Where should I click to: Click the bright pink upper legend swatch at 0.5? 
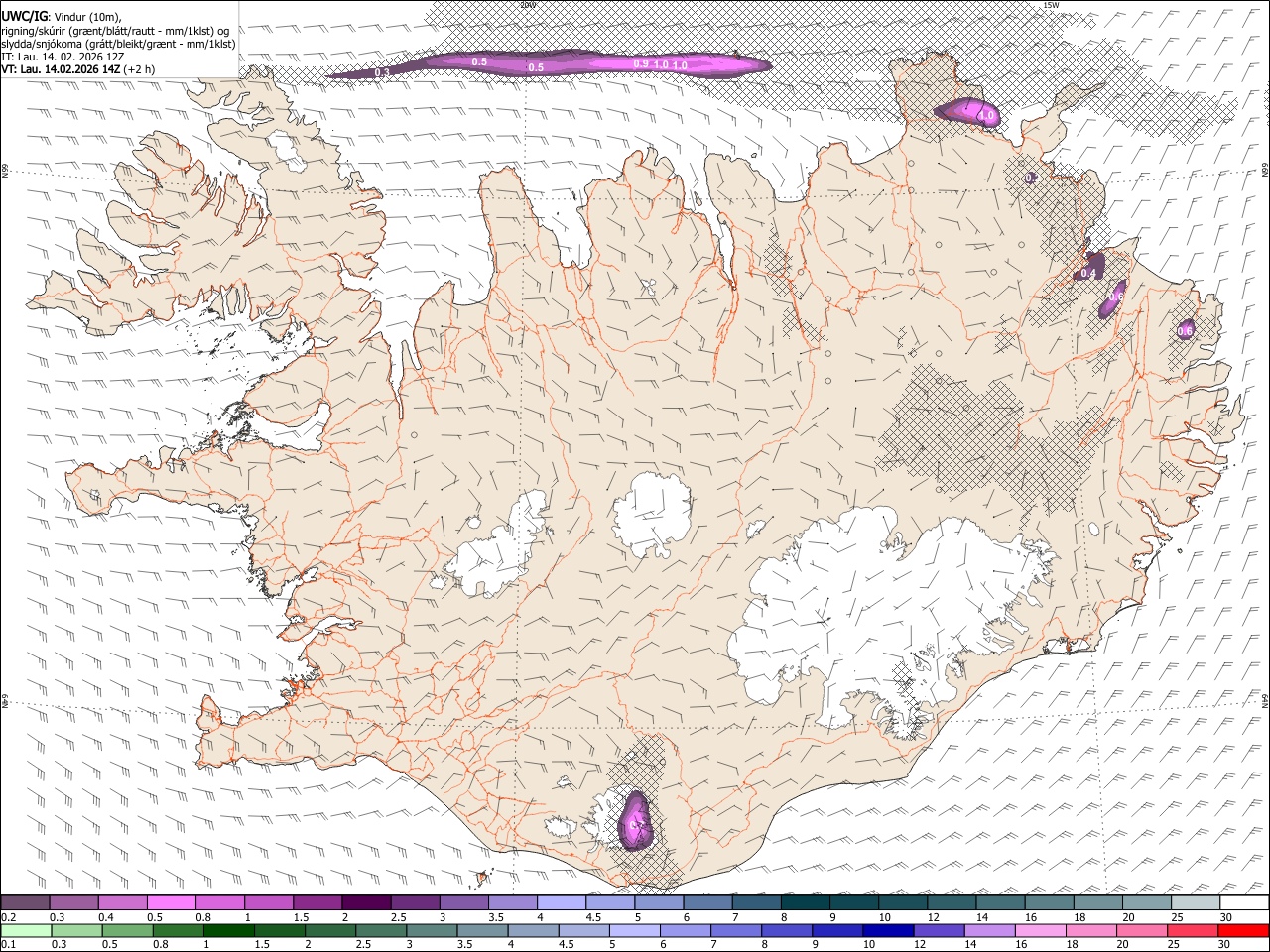[x=171, y=903]
